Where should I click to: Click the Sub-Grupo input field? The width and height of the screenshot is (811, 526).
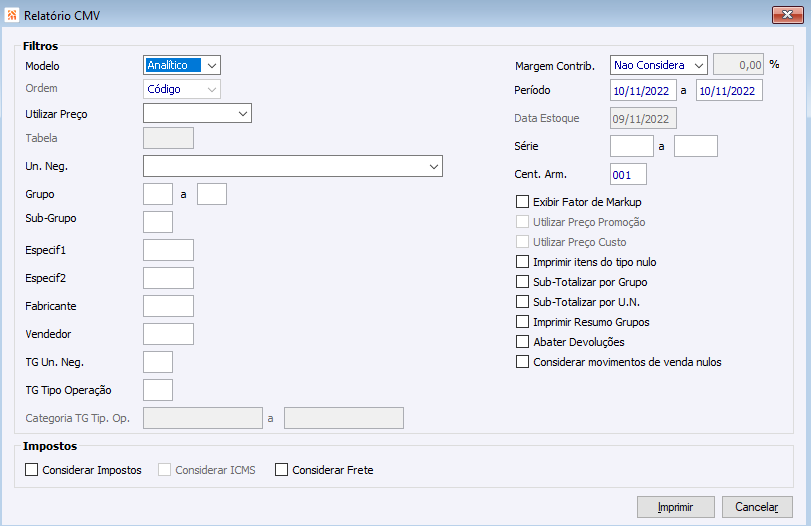pyautogui.click(x=158, y=222)
